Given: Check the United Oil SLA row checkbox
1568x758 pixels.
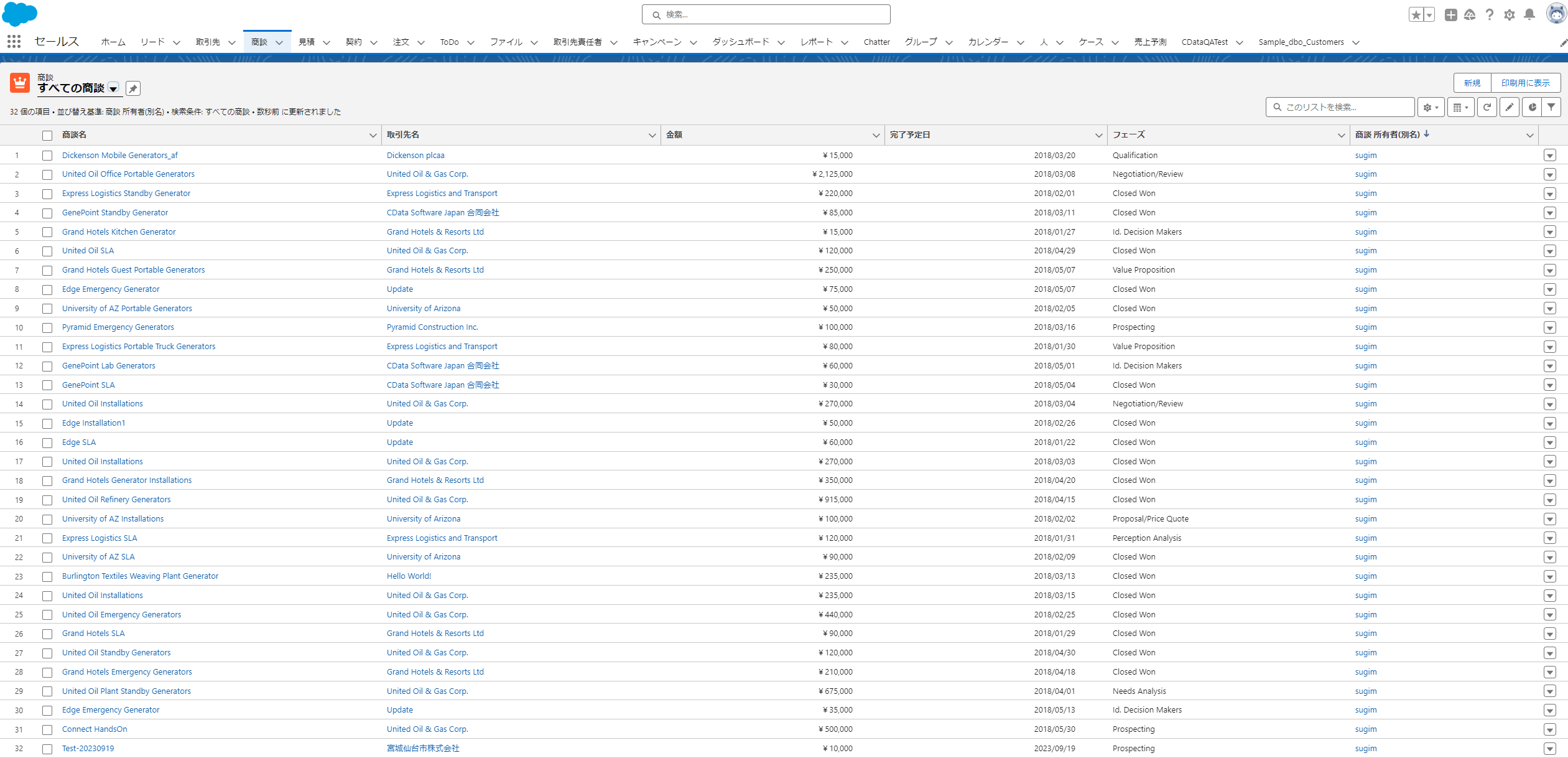Looking at the screenshot, I should pos(47,251).
